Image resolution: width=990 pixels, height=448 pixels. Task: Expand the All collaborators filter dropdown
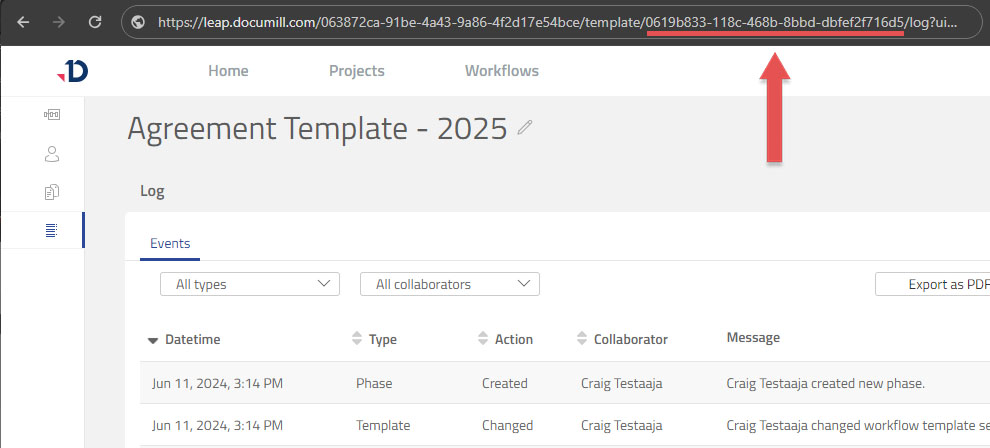tap(449, 284)
